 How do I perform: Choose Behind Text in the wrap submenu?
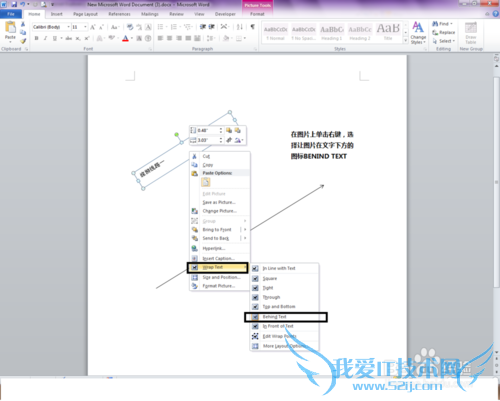[x=284, y=317]
